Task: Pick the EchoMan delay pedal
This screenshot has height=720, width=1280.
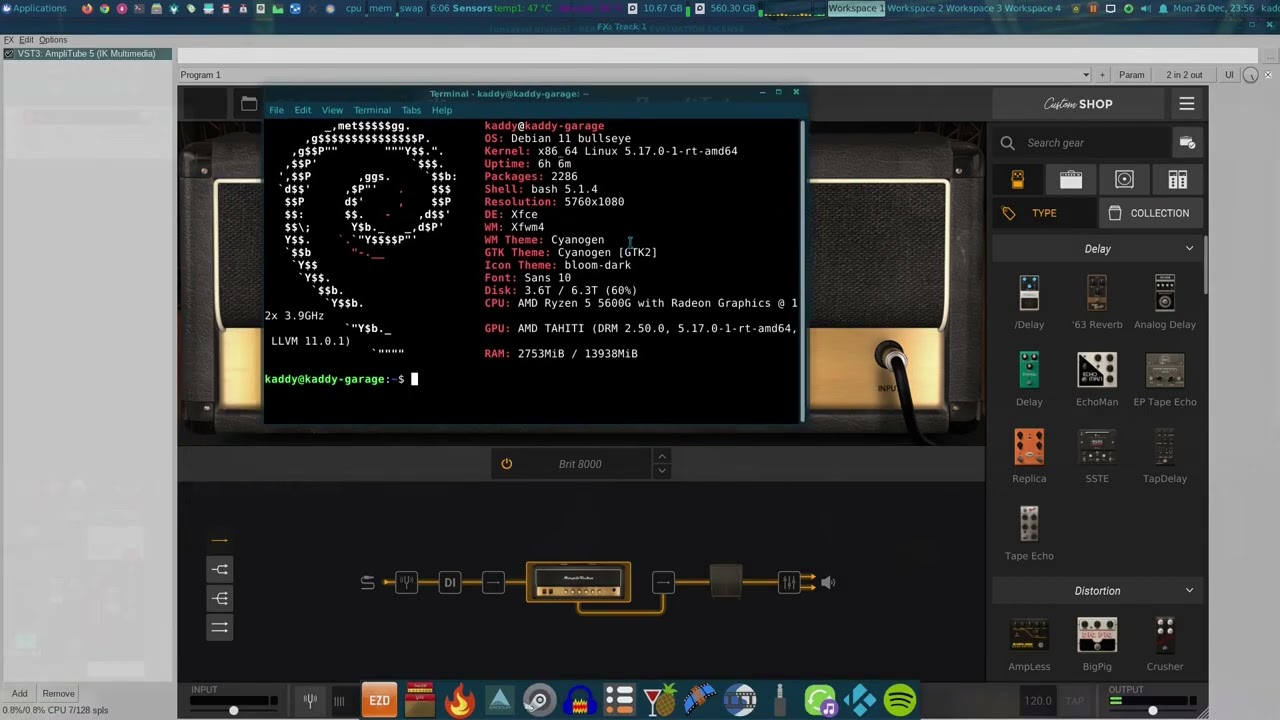Action: point(1097,369)
